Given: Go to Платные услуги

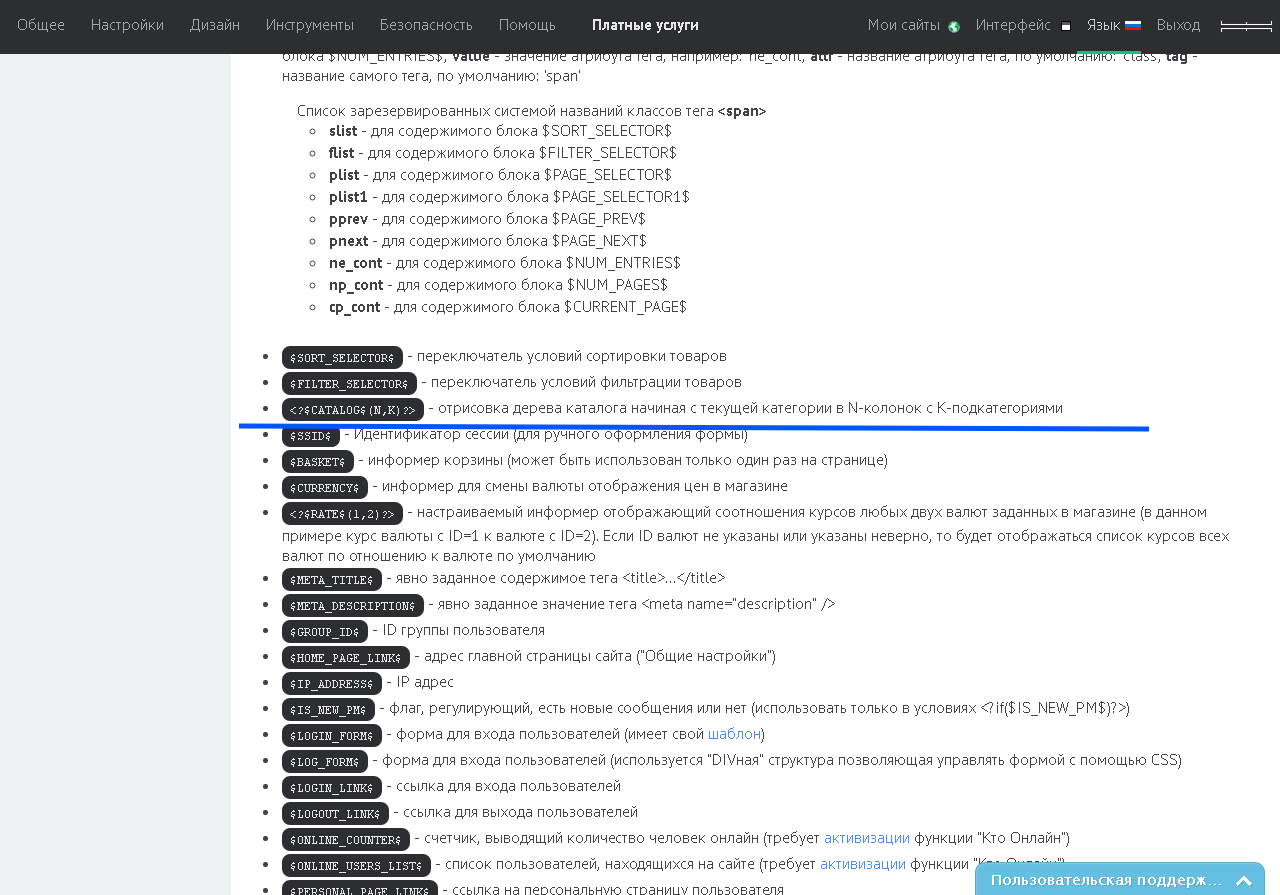Looking at the screenshot, I should coord(645,25).
